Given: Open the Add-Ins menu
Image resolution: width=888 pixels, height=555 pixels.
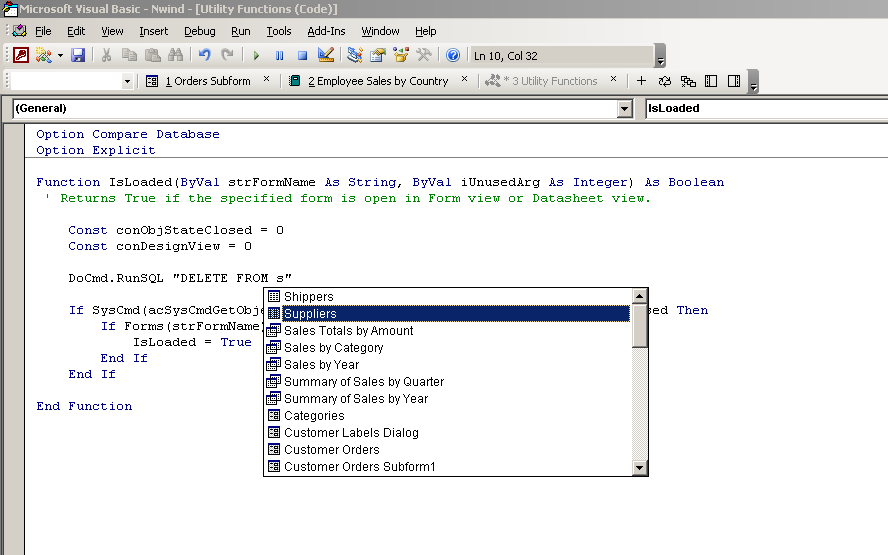Looking at the screenshot, I should (x=326, y=31).
